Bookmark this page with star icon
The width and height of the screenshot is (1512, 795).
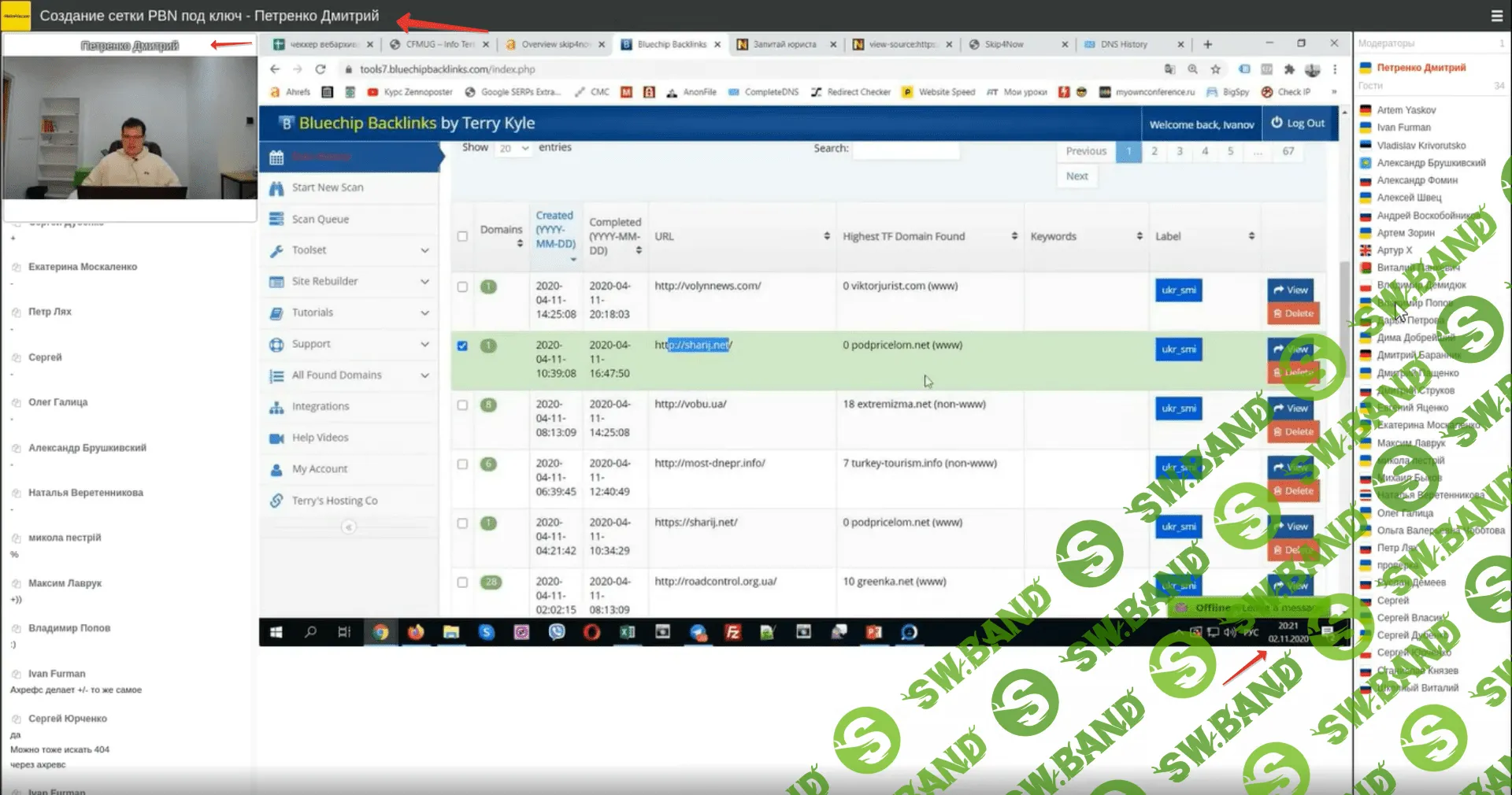(x=1215, y=69)
